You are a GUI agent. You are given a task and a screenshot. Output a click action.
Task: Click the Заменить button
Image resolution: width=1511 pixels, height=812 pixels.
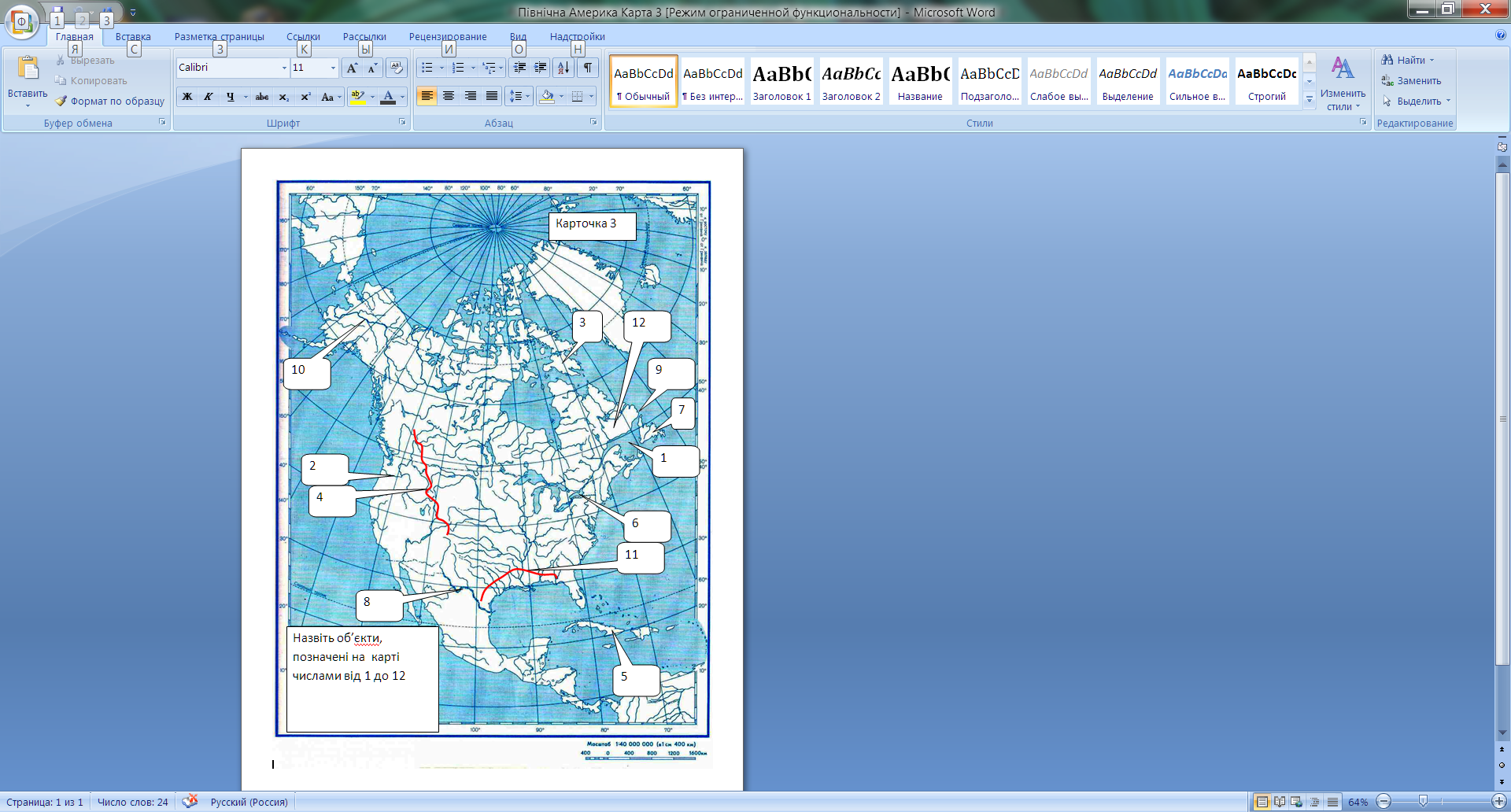click(x=1411, y=81)
